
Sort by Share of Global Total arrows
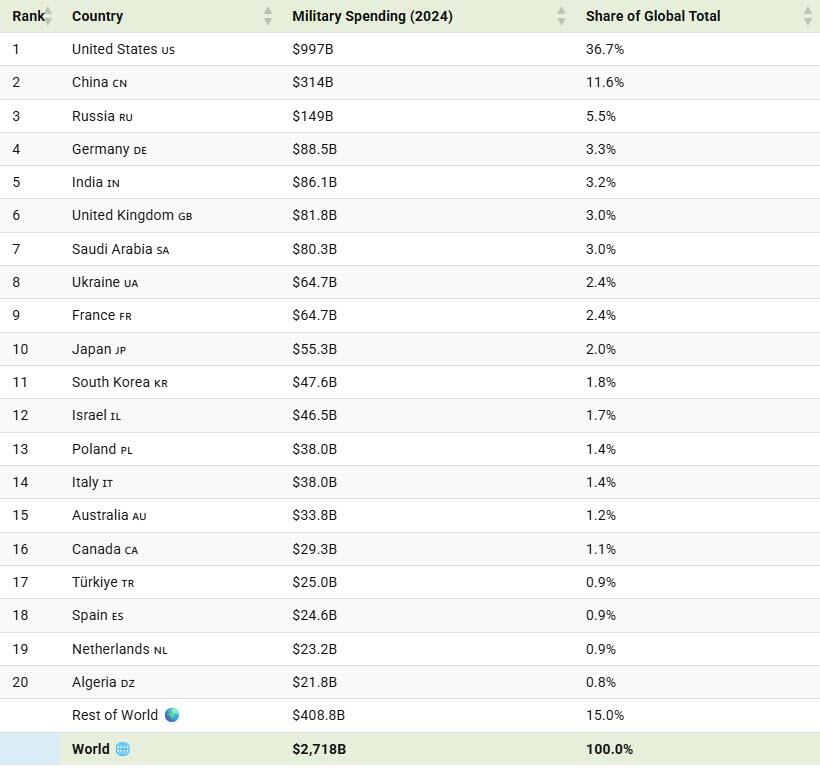click(x=807, y=16)
